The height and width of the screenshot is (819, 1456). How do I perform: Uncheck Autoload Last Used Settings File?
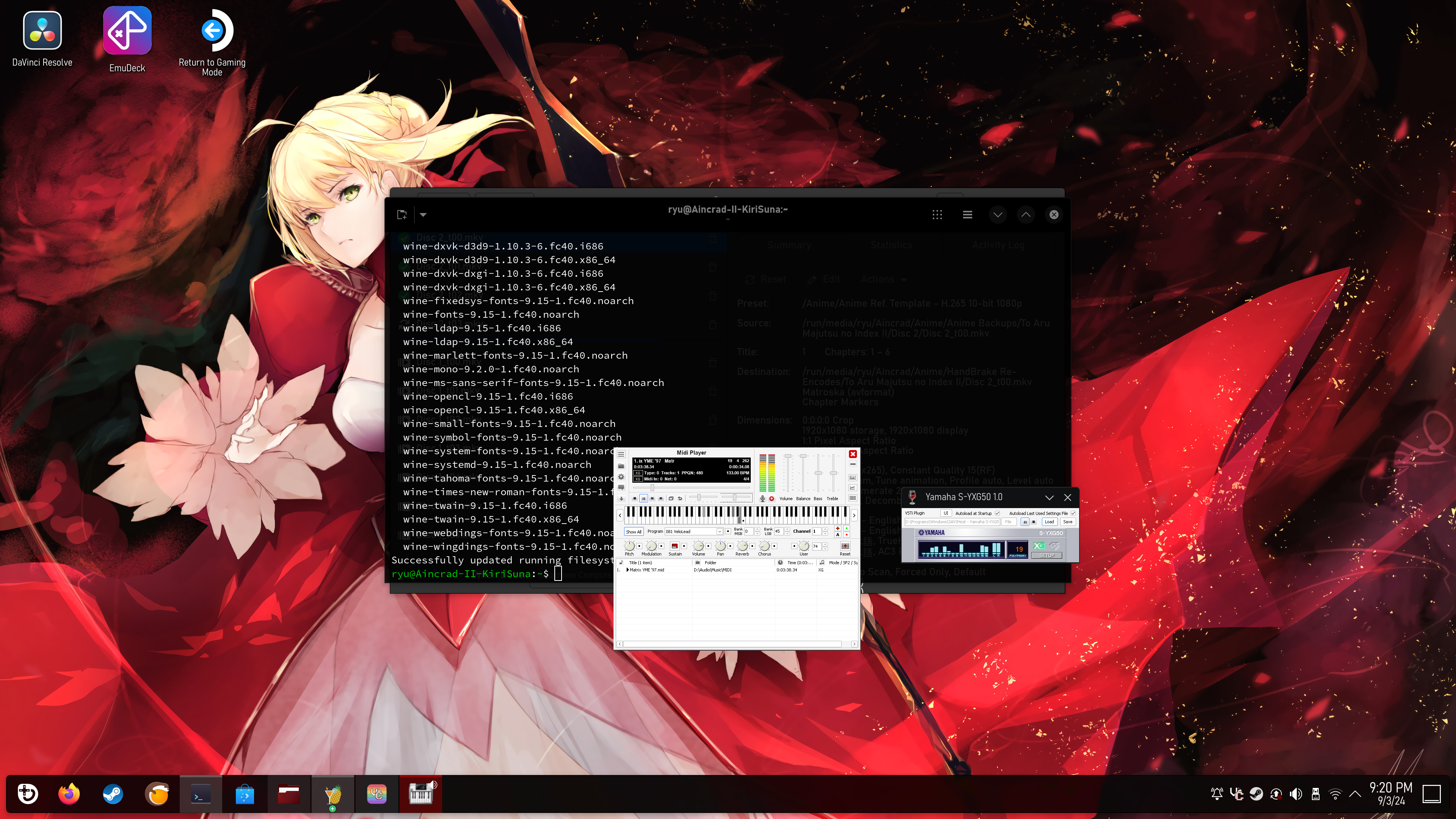1073,513
